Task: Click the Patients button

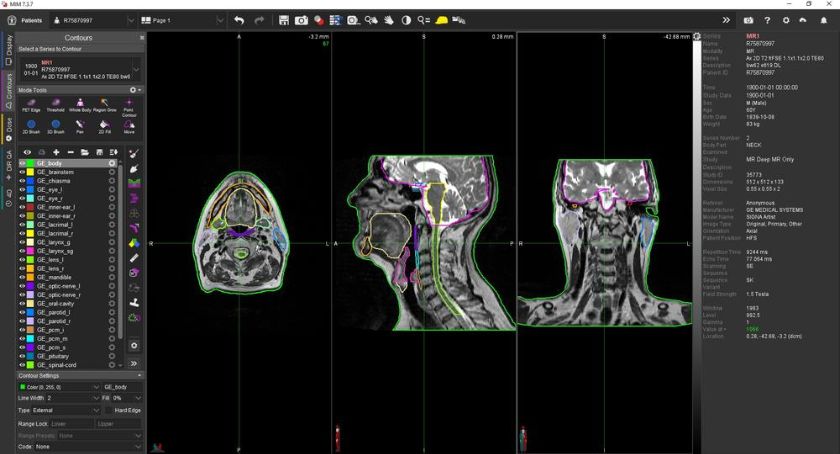Action: tap(26, 20)
